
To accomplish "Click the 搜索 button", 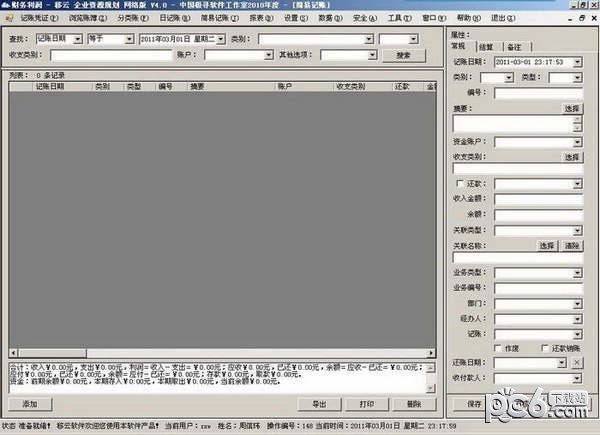I will [x=402, y=55].
